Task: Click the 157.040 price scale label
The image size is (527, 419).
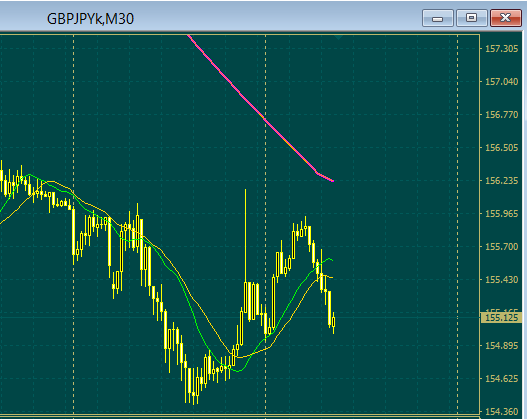Action: point(501,82)
